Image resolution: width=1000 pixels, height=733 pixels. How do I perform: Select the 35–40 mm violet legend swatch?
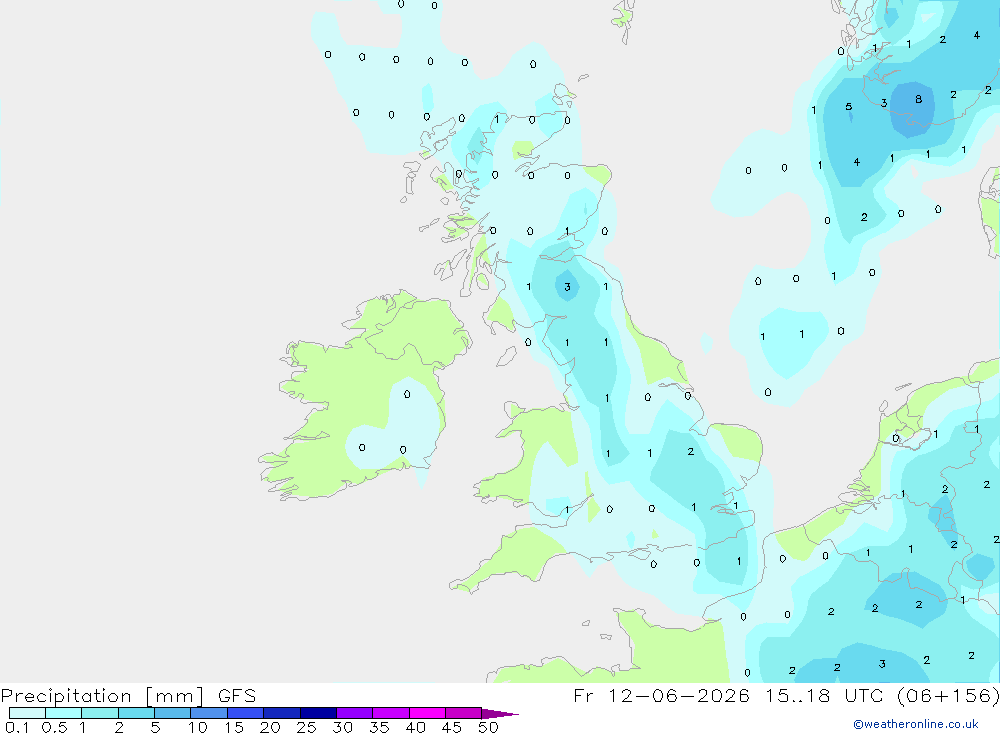(x=391, y=713)
